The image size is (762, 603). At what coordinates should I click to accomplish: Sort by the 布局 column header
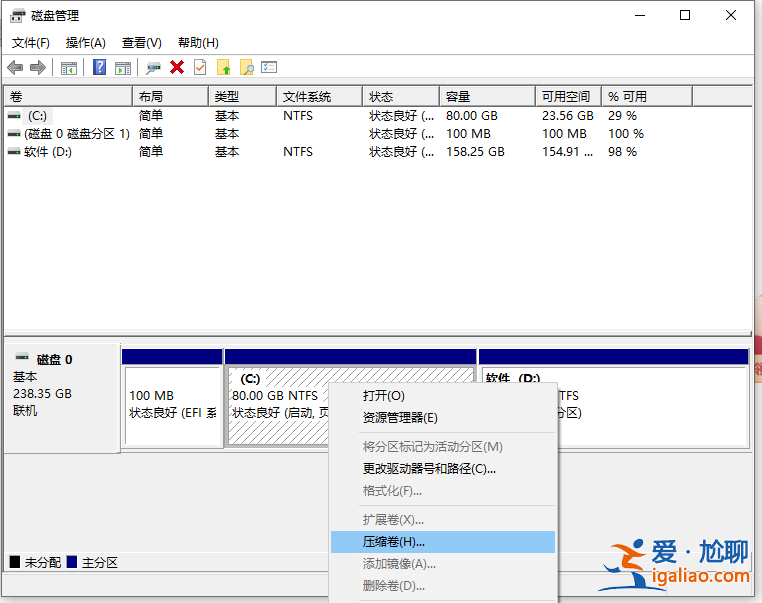click(171, 97)
